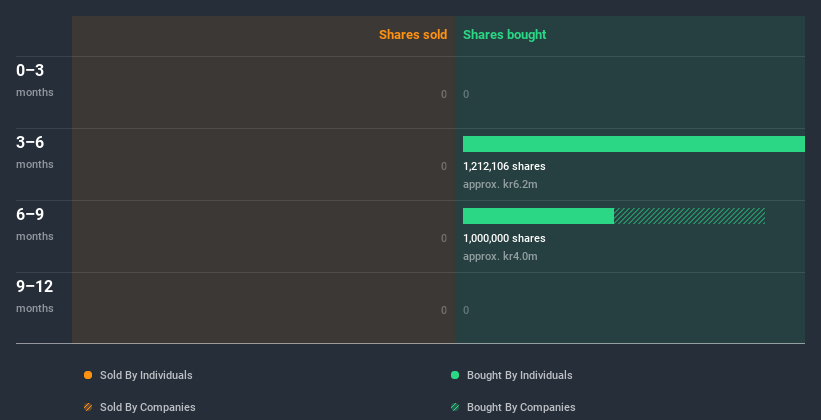Click the 1,000,000 shares value
The height and width of the screenshot is (420, 821).
click(504, 238)
